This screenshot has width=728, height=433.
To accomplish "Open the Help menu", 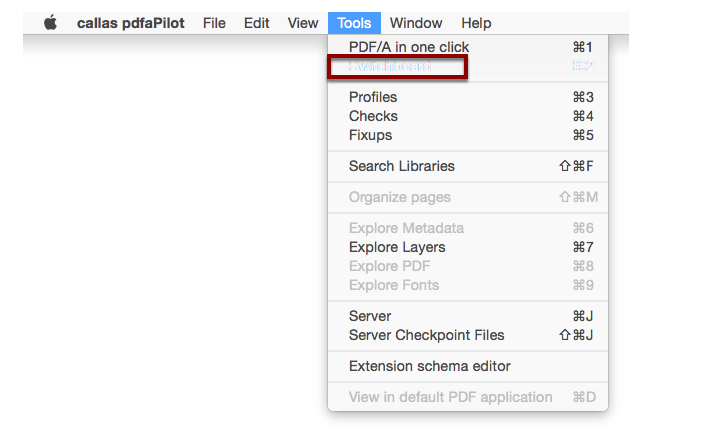I will tap(476, 23).
